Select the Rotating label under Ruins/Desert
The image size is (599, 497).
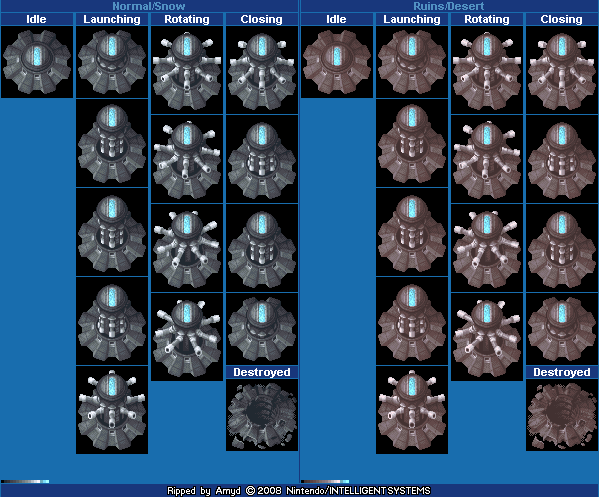pos(487,19)
